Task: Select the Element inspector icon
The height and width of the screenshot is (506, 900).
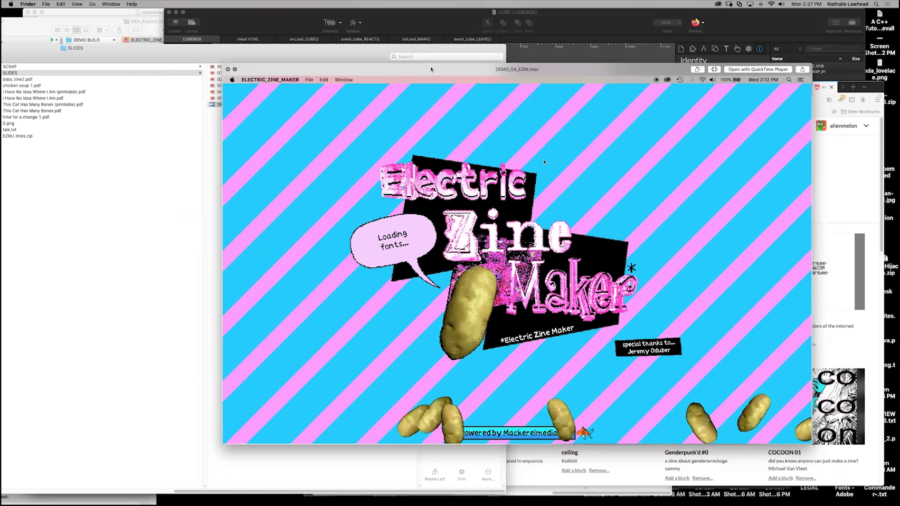Action: (x=715, y=49)
